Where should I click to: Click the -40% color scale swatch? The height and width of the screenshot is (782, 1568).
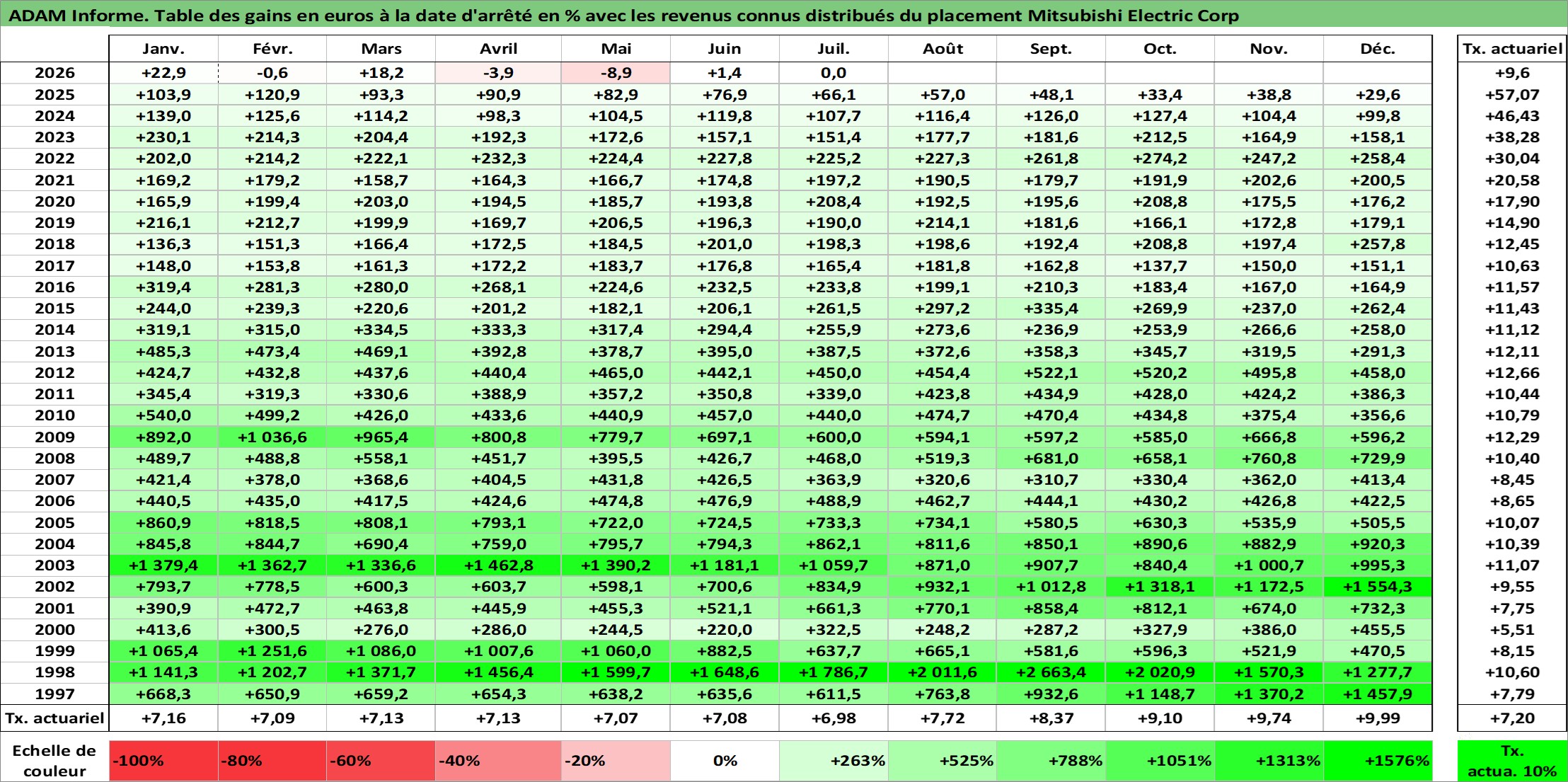(x=498, y=761)
